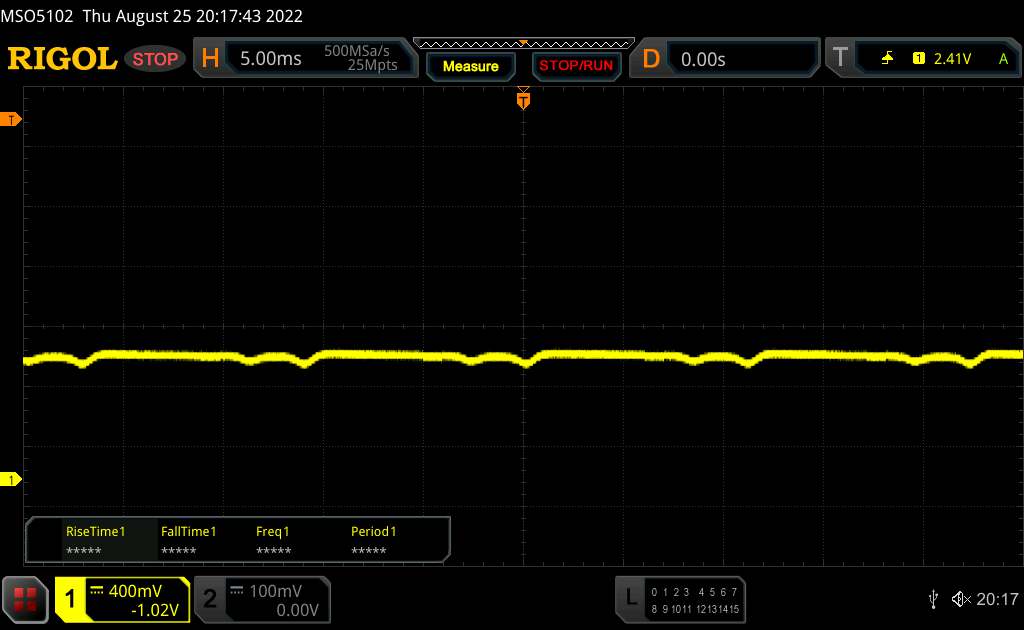
Task: Click channel 1 DC coupling icon
Action: pyautogui.click(x=97, y=591)
